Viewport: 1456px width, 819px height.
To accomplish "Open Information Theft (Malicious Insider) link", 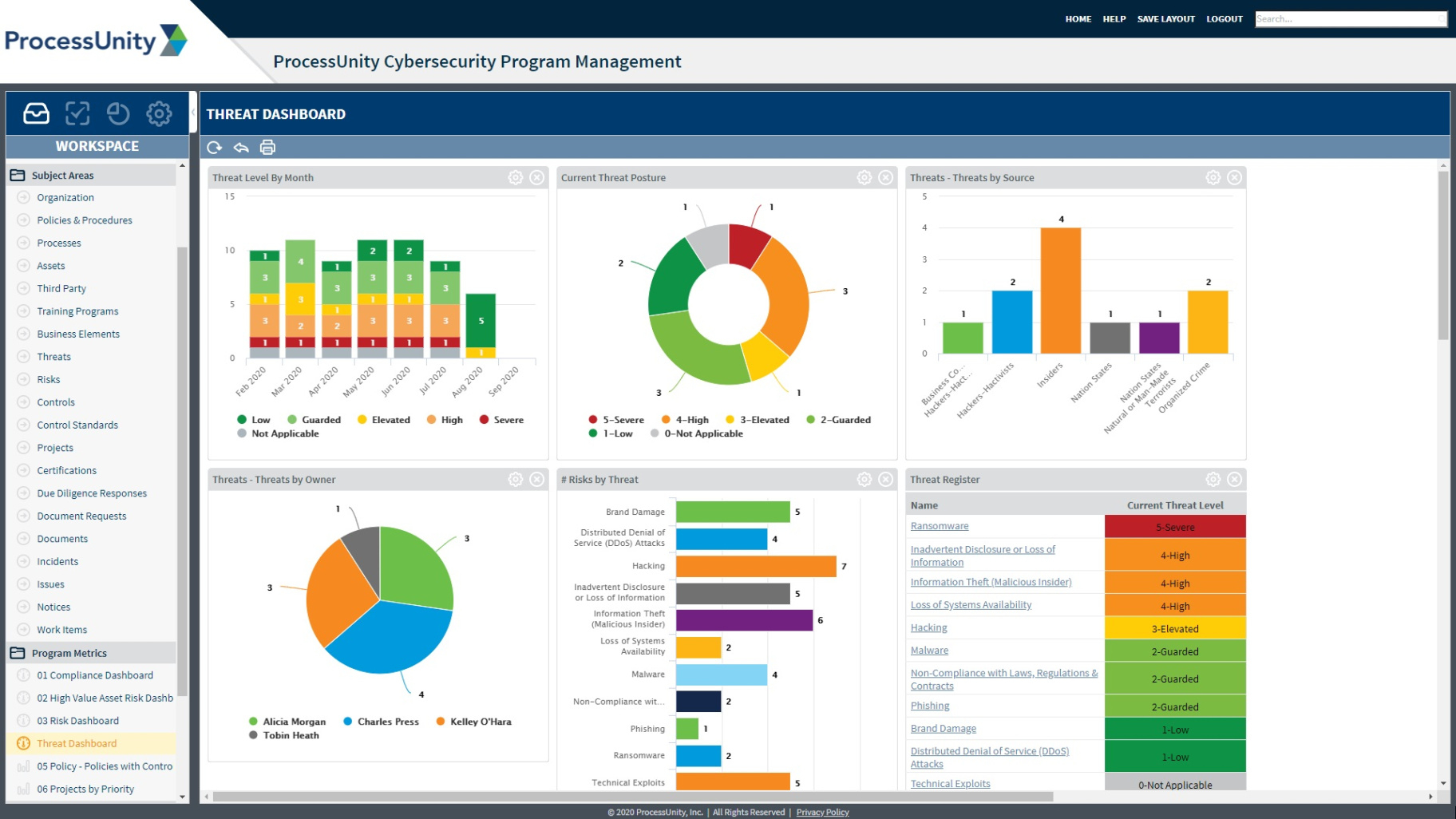I will (991, 582).
